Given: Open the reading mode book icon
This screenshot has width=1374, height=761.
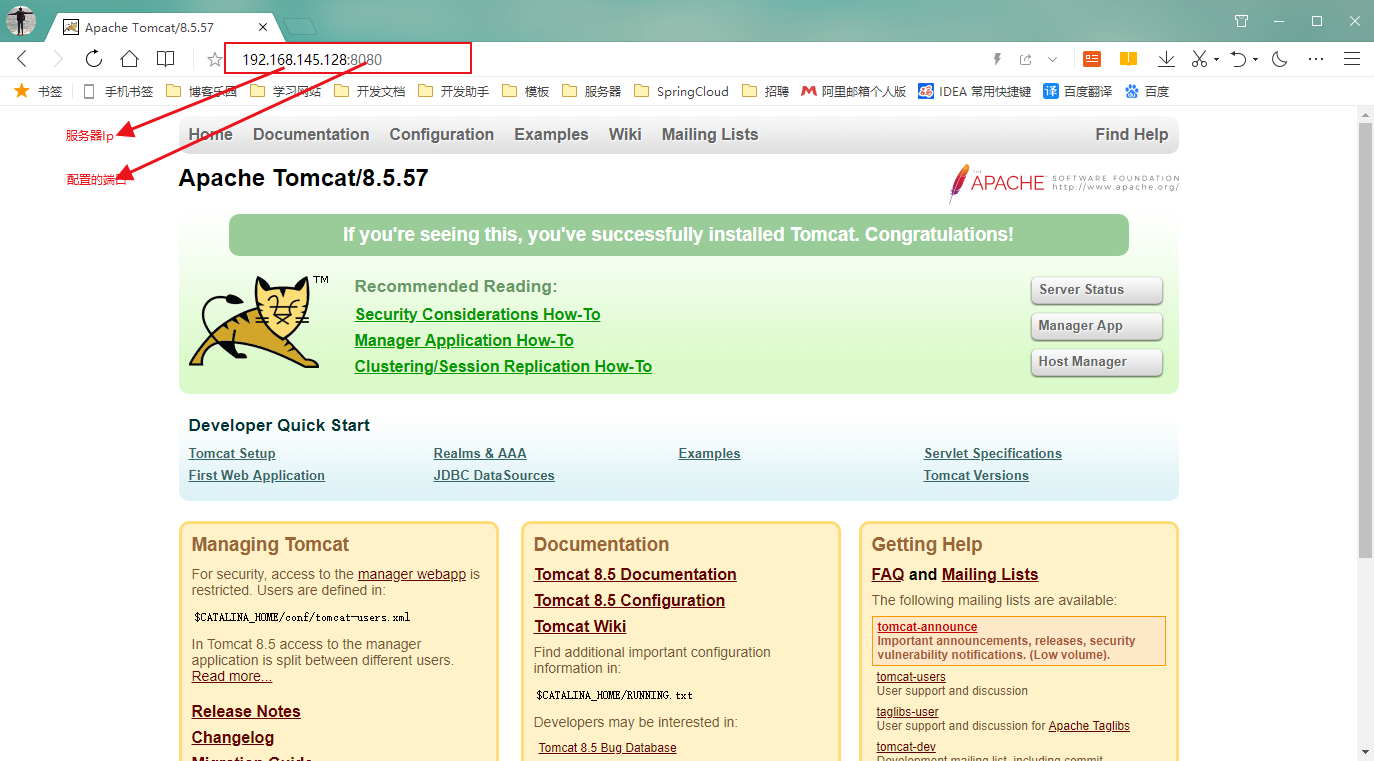Looking at the screenshot, I should click(166, 59).
